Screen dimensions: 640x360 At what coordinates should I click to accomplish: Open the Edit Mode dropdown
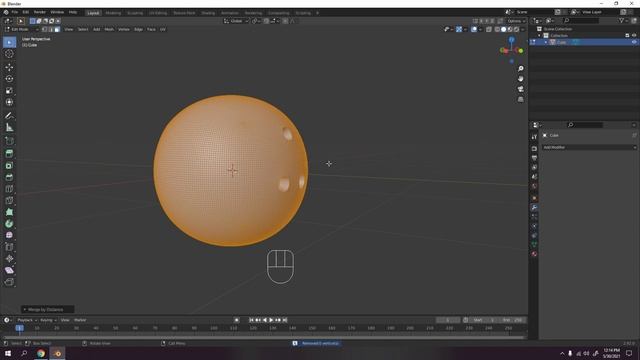22,29
